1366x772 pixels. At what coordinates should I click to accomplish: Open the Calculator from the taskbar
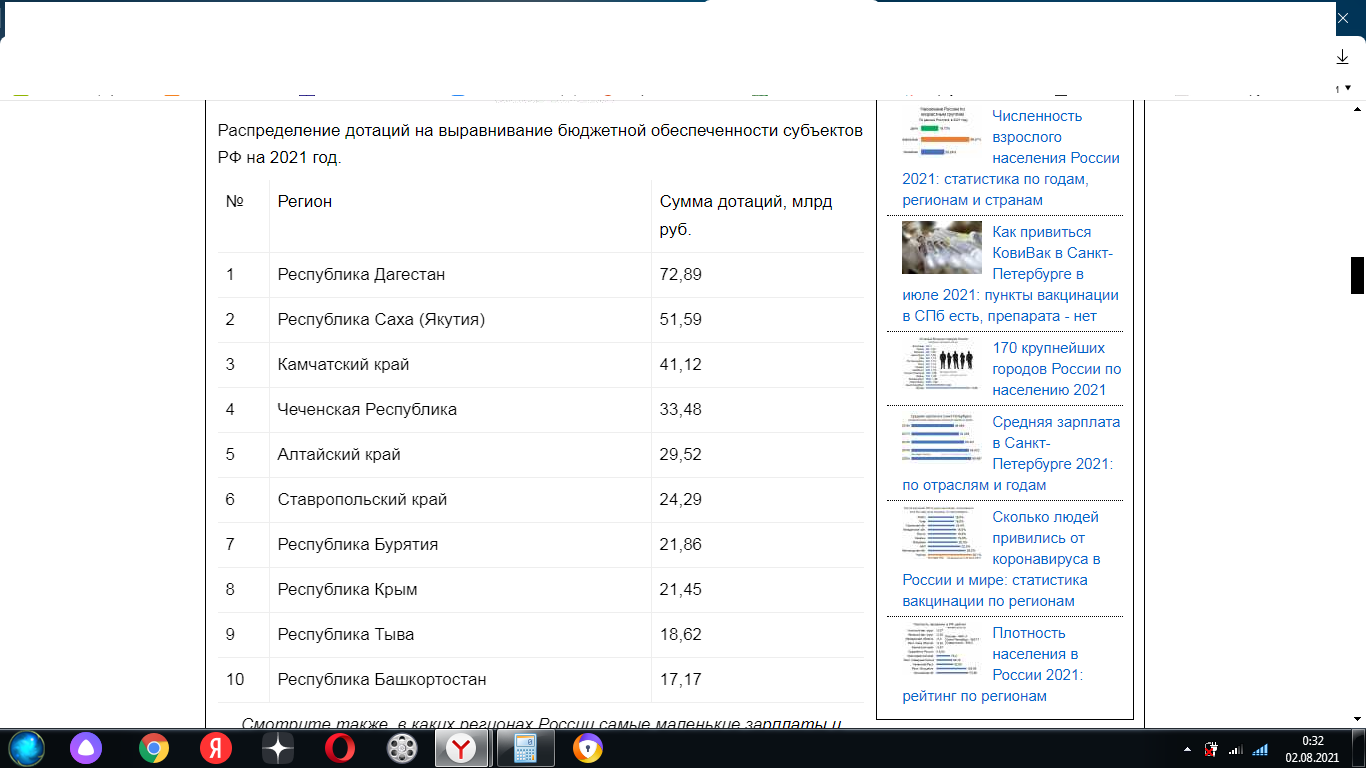(x=525, y=748)
